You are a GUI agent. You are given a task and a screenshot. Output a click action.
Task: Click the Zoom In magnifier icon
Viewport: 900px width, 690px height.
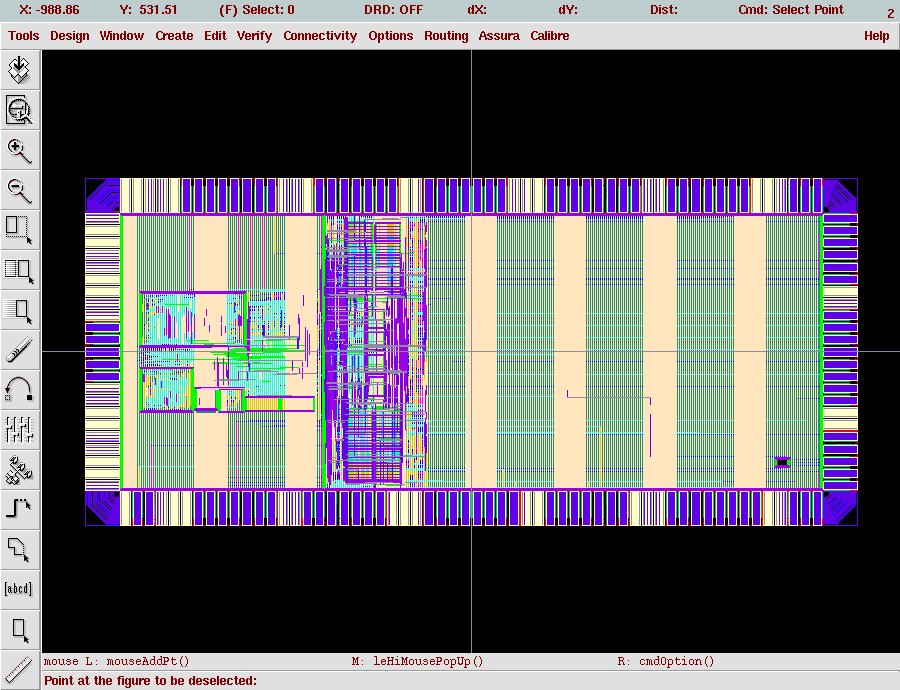point(20,150)
